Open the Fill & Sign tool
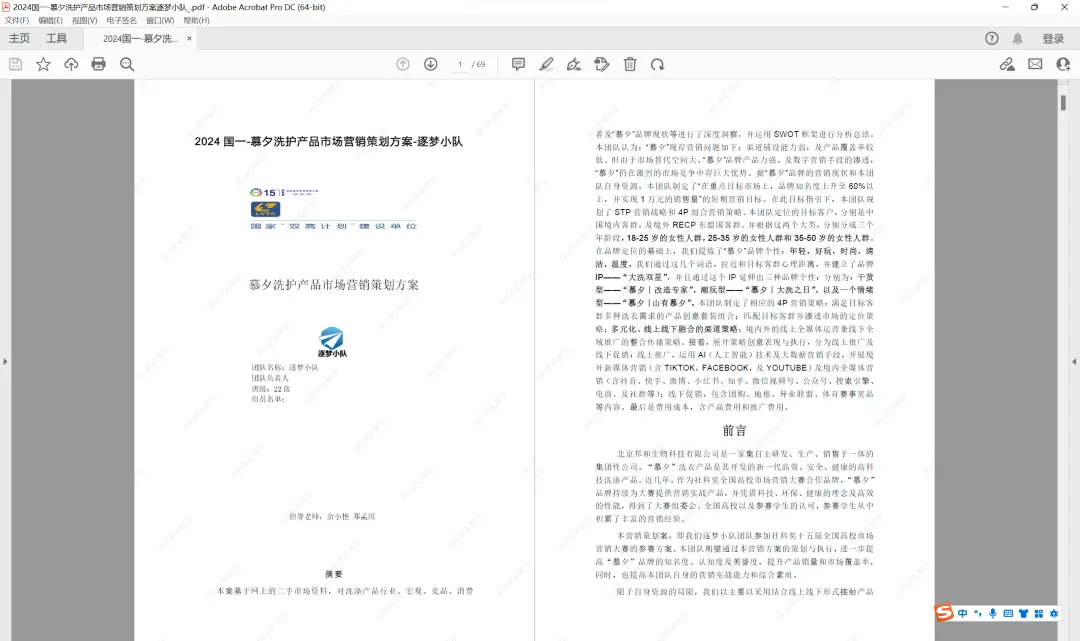This screenshot has width=1080, height=641. [601, 64]
